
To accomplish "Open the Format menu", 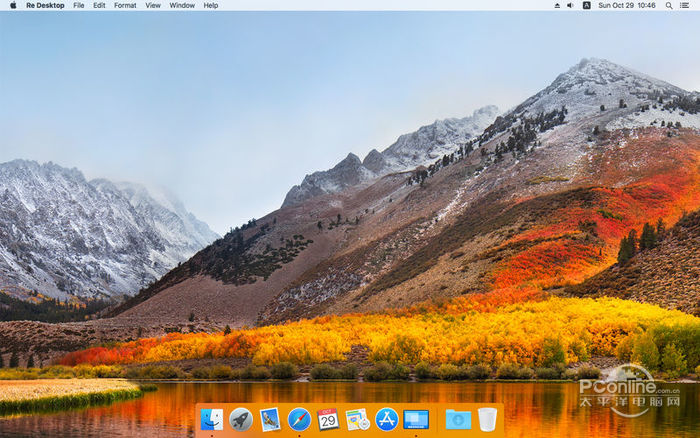I will [x=125, y=5].
